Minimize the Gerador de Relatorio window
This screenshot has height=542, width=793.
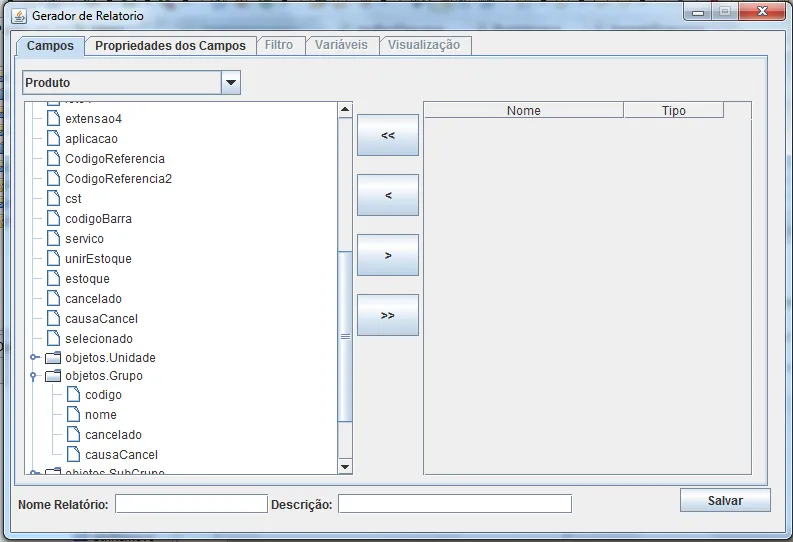tap(698, 12)
